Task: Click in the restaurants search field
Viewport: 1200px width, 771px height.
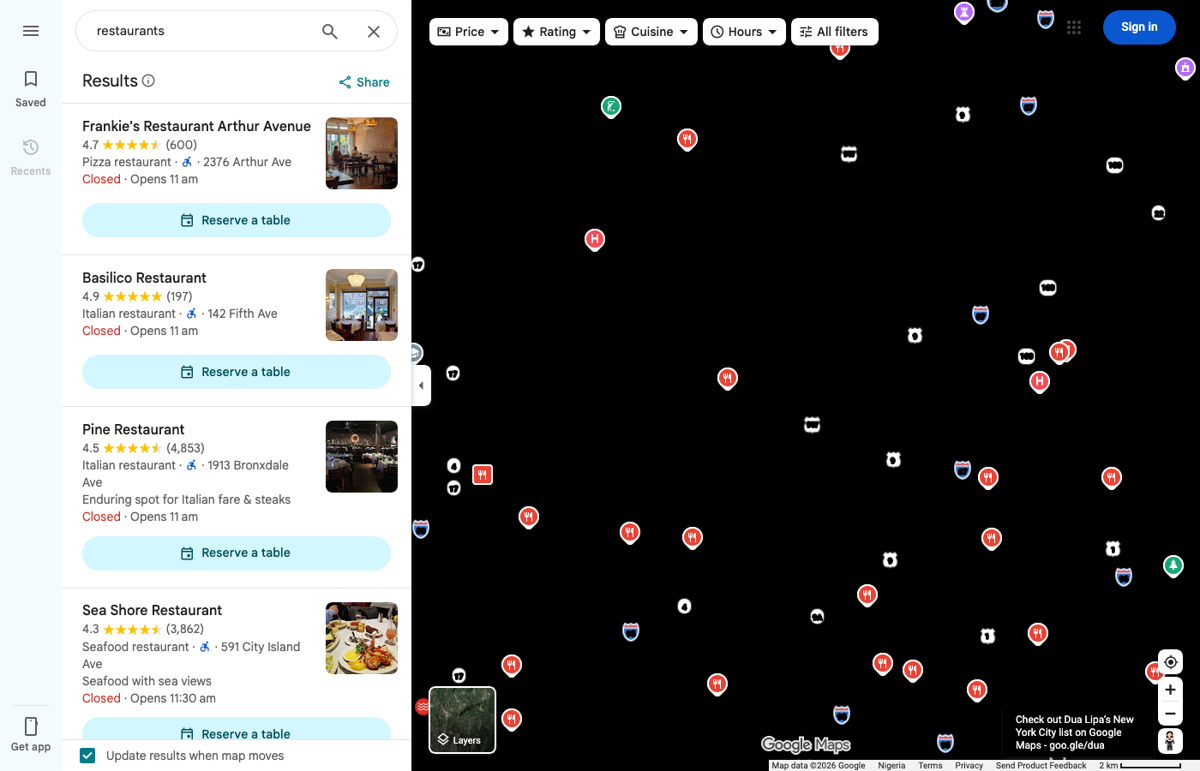Action: click(200, 31)
